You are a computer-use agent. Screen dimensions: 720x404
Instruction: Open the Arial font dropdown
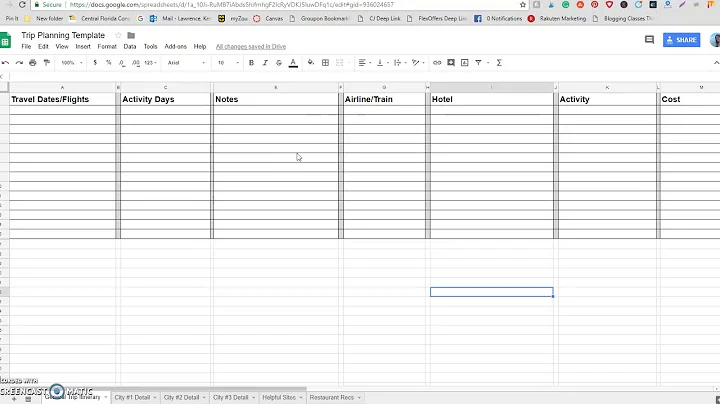(186, 62)
